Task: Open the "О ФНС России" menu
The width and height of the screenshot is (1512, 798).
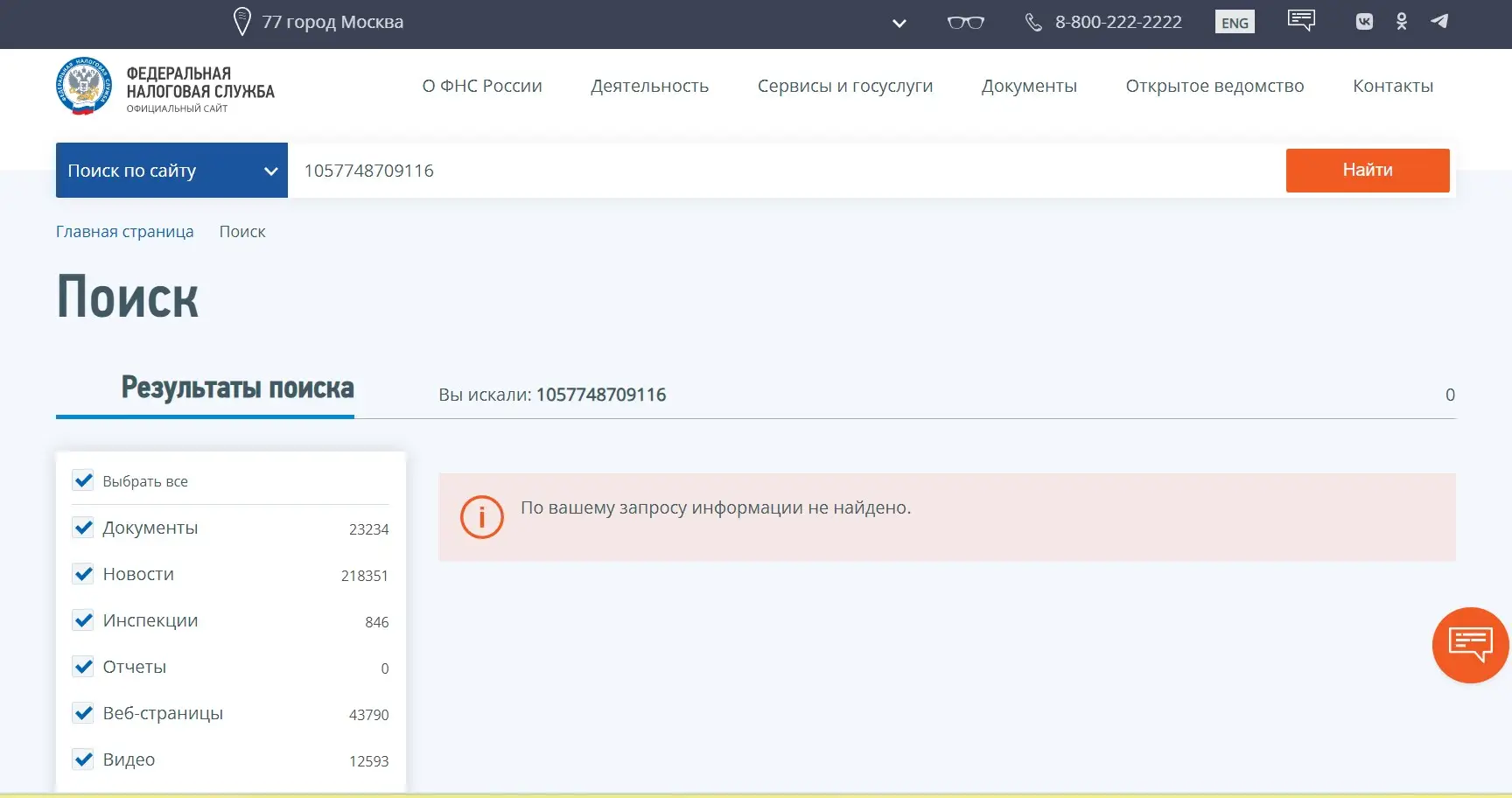Action: pos(481,86)
